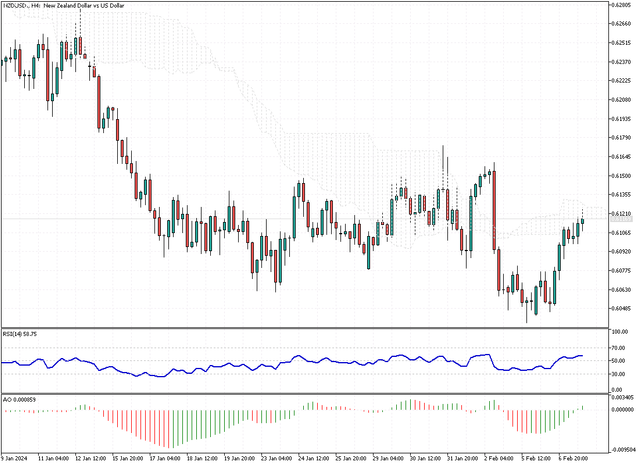Click the 0.61065 price axis label
The height and width of the screenshot is (465, 639).
tap(621, 233)
